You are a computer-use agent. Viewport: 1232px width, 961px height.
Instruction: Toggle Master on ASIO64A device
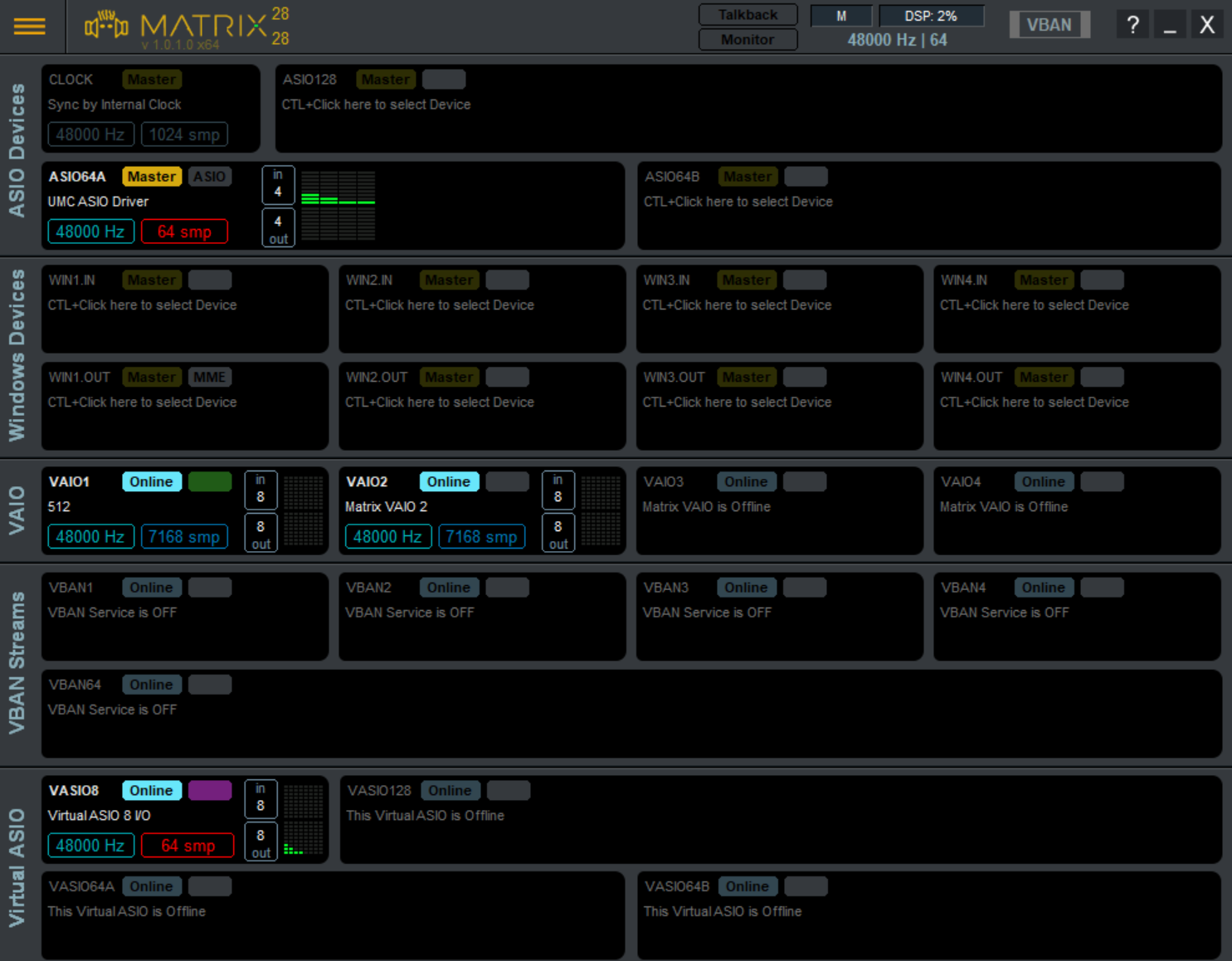pos(152,177)
